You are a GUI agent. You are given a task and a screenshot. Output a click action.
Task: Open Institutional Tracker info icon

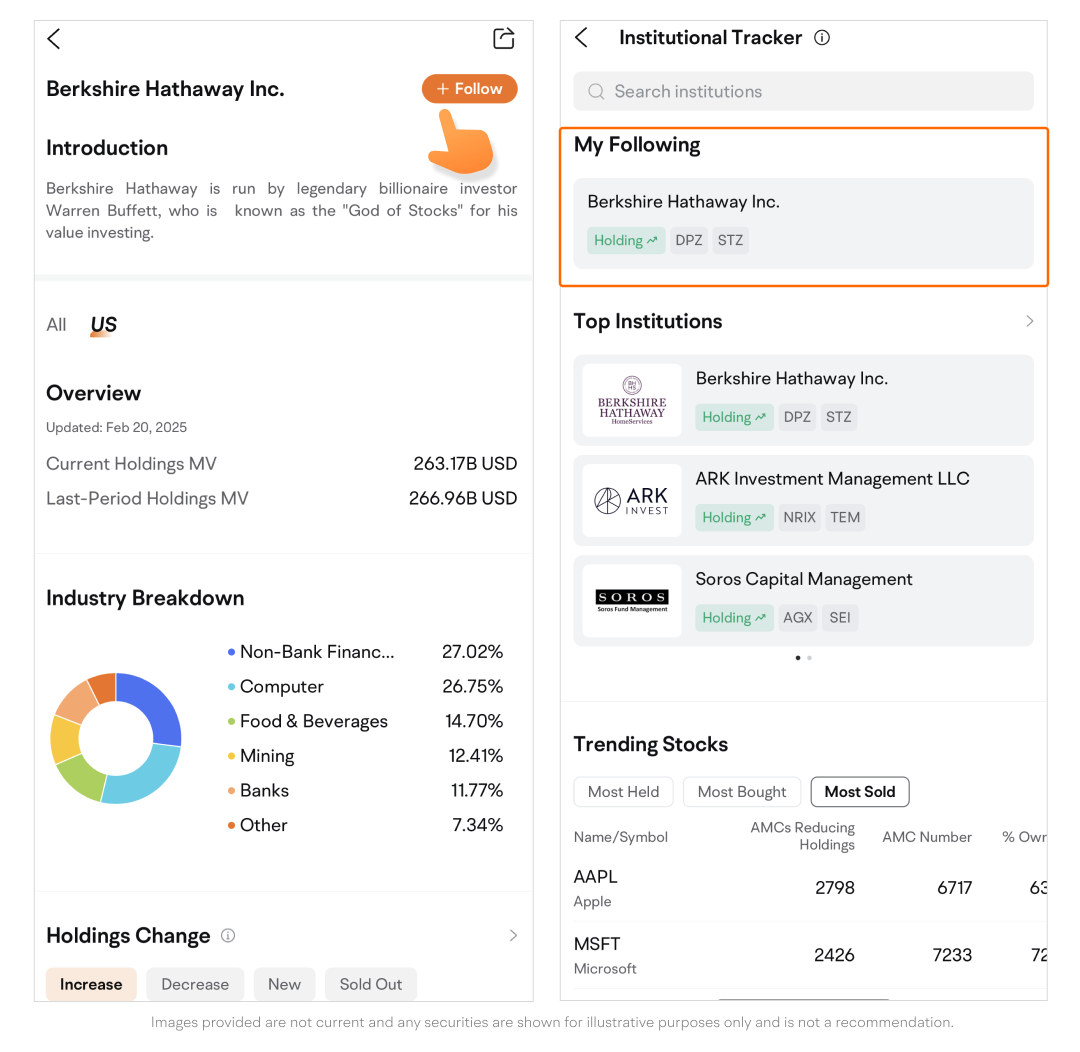pos(822,38)
